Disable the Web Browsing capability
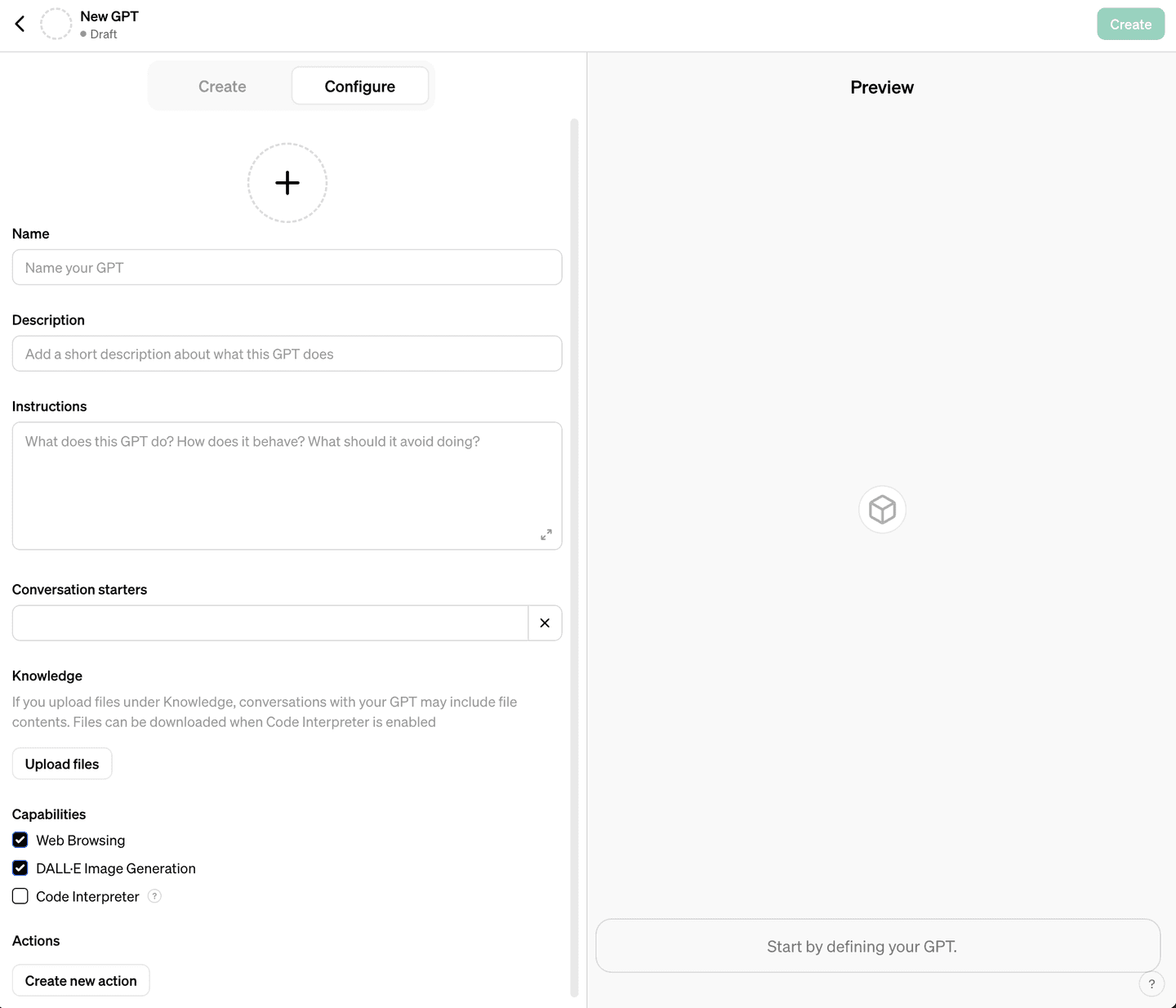 tap(20, 839)
